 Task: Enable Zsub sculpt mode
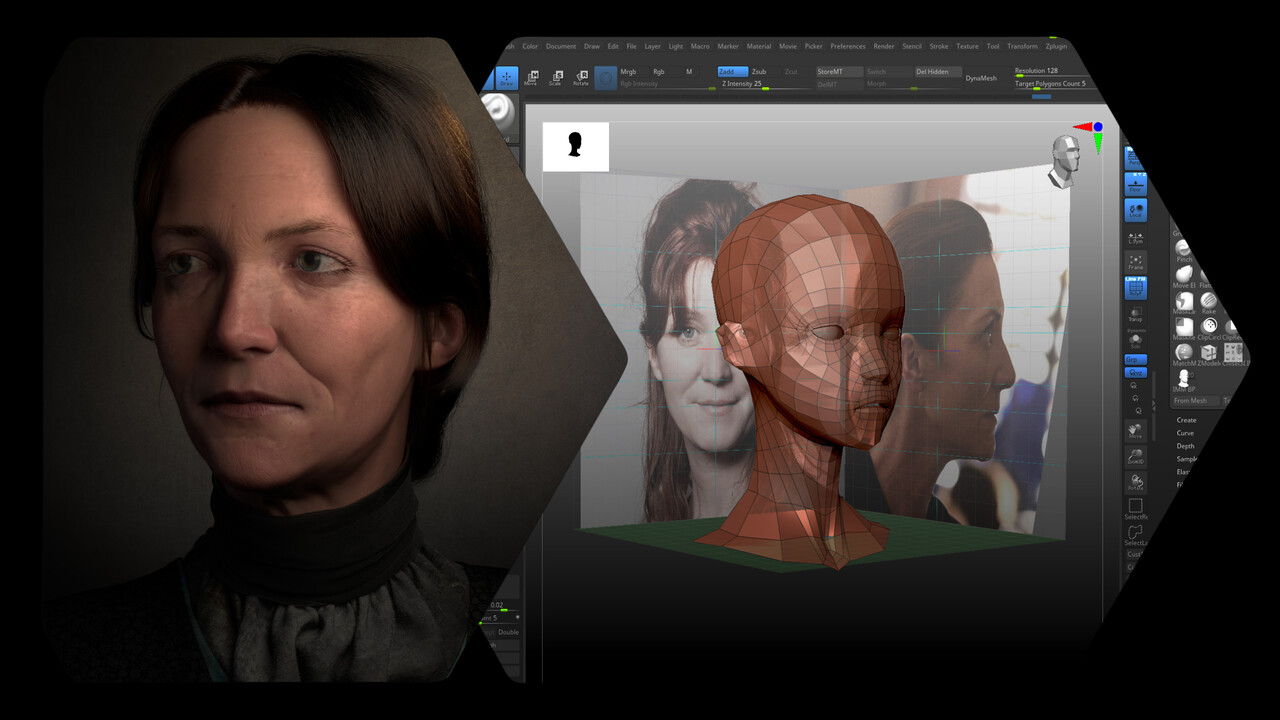pos(759,72)
